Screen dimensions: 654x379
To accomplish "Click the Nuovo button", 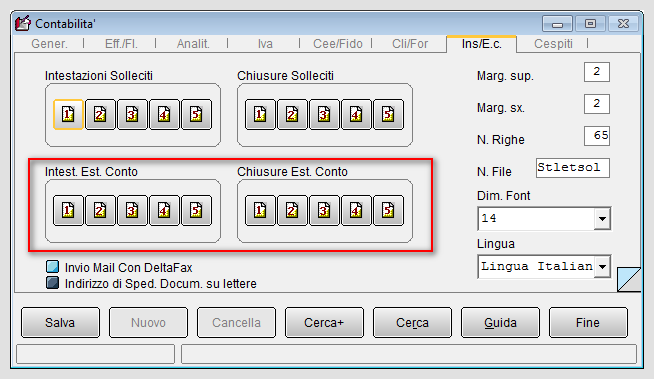I will 148,322.
